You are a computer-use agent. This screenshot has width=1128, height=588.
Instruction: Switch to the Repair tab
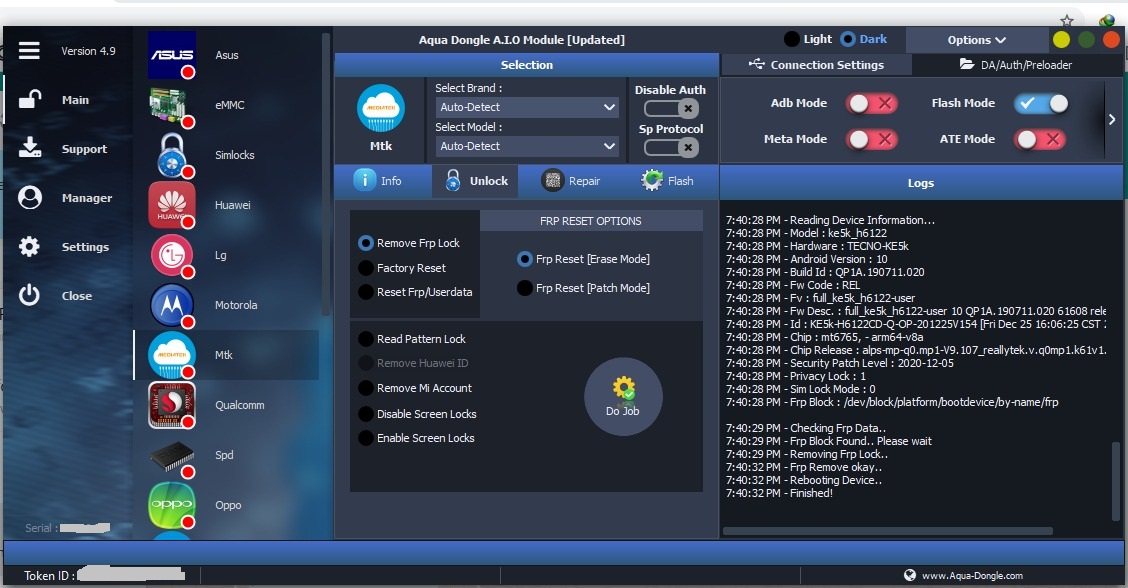571,181
